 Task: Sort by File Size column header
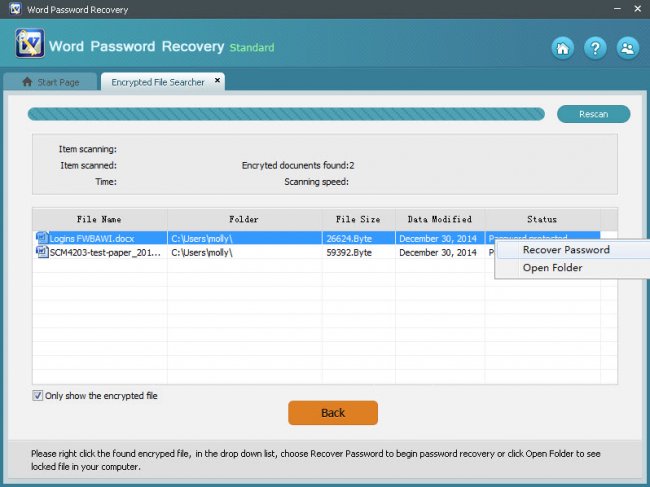[x=358, y=219]
